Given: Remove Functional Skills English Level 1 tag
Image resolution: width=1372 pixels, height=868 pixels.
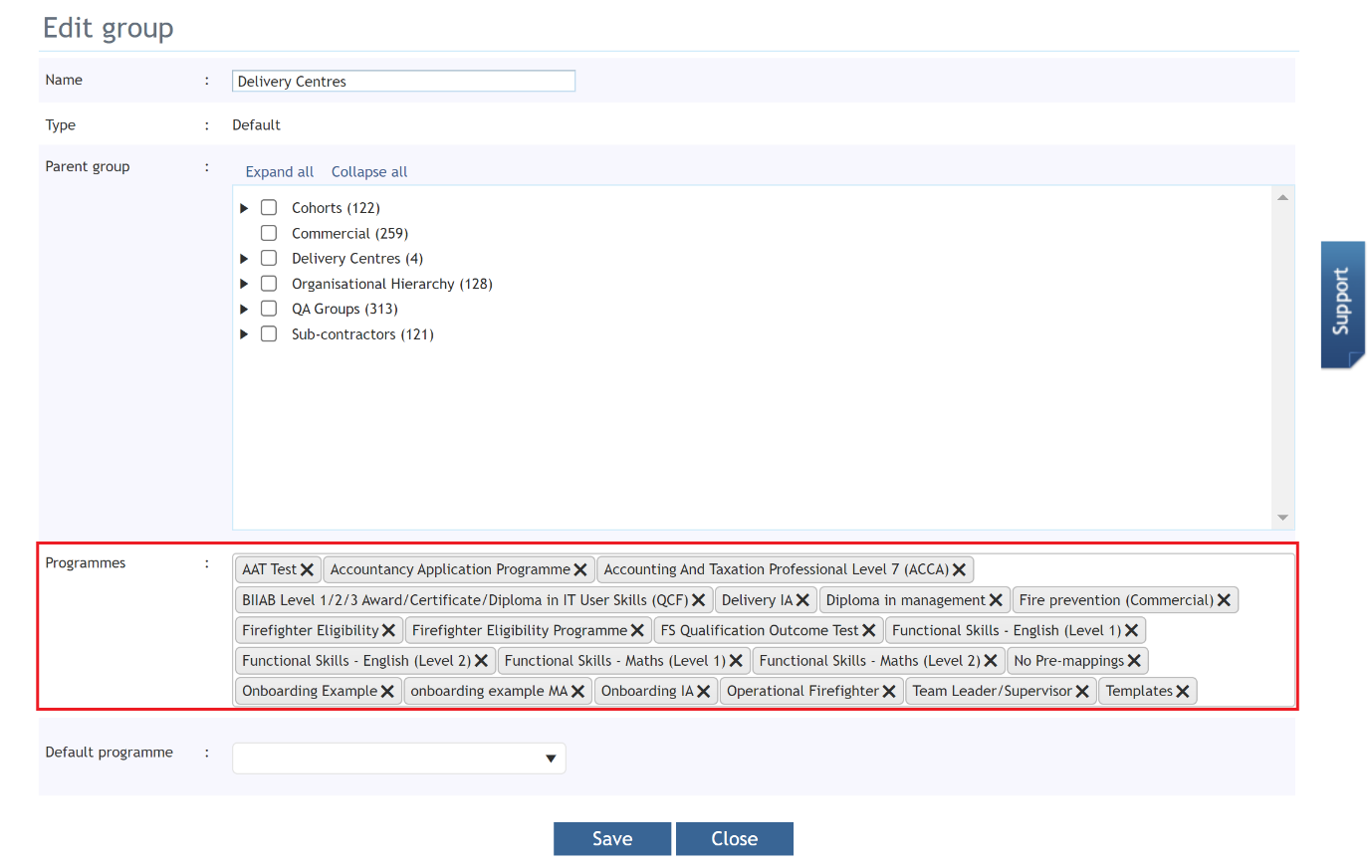Looking at the screenshot, I should click(x=1131, y=630).
